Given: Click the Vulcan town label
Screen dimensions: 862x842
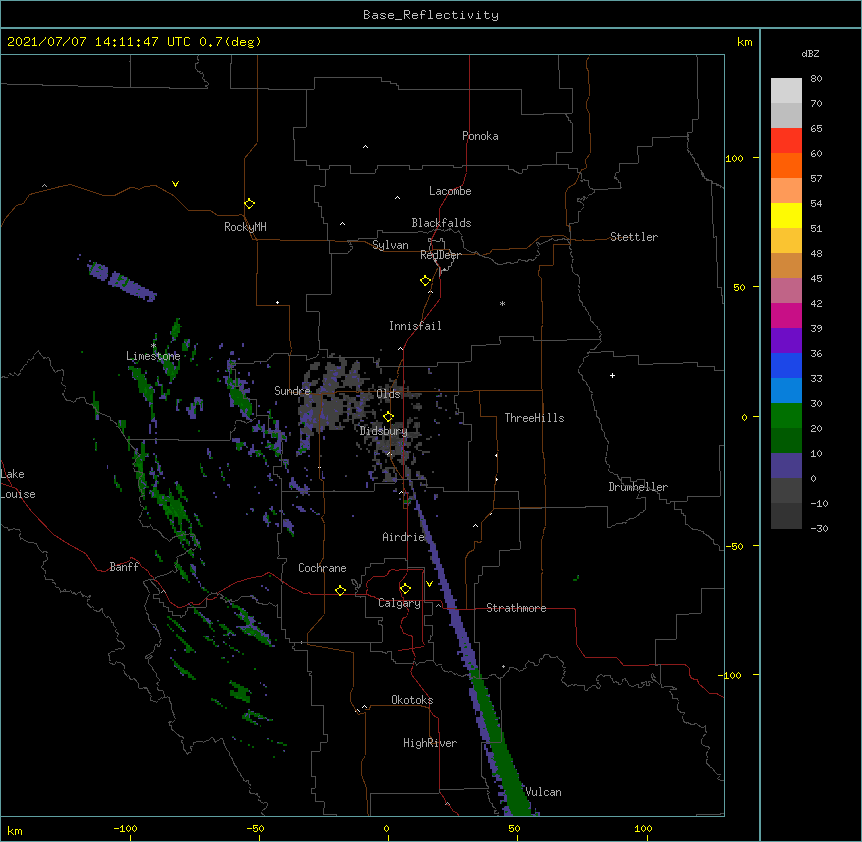Looking at the screenshot, I should click(543, 792).
